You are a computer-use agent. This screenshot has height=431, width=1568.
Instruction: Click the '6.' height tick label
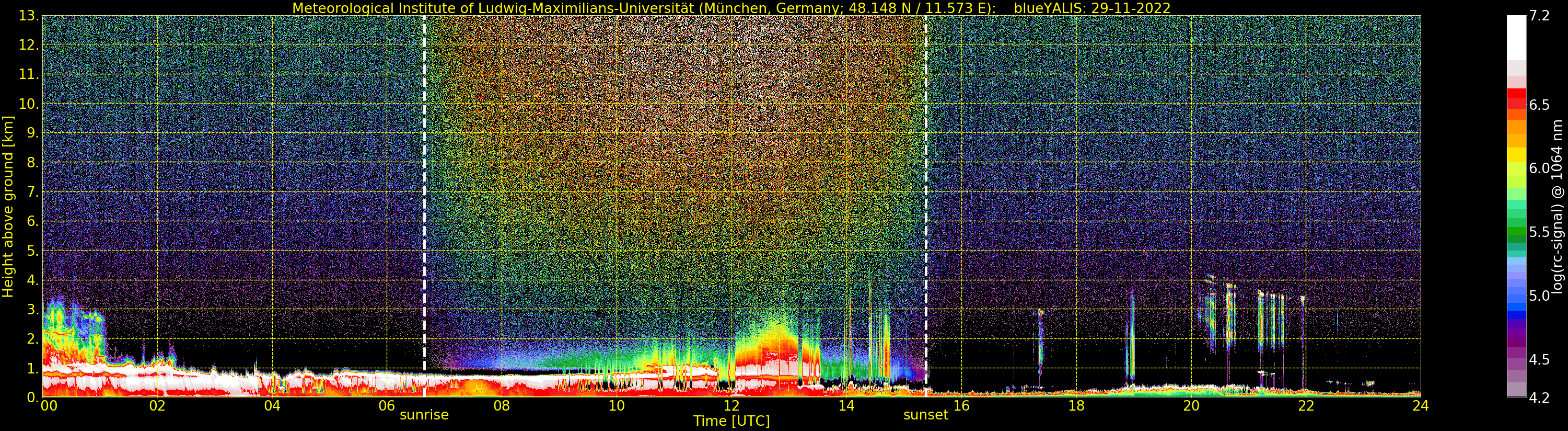(x=33, y=221)
